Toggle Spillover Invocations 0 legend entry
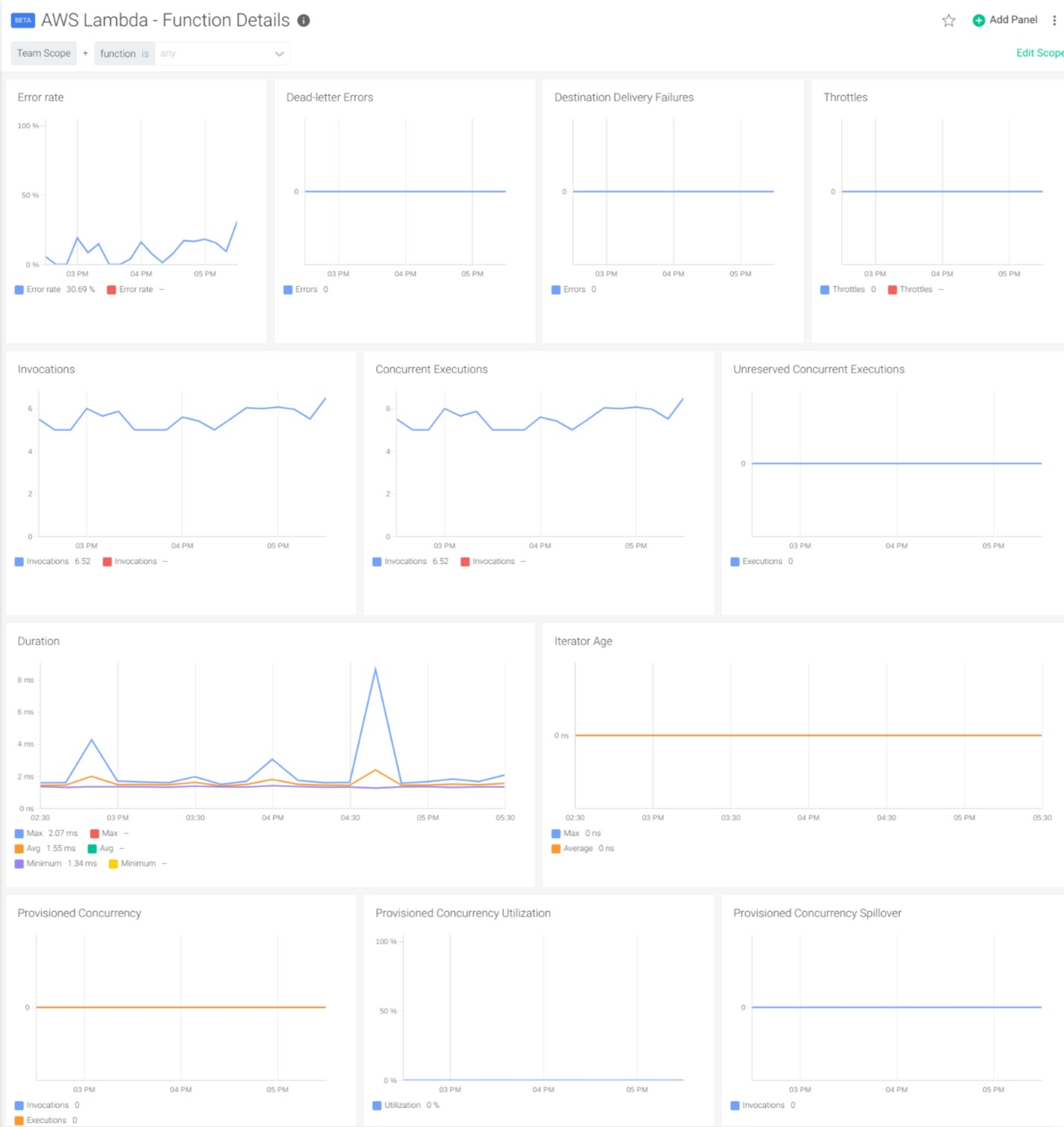 (763, 1105)
